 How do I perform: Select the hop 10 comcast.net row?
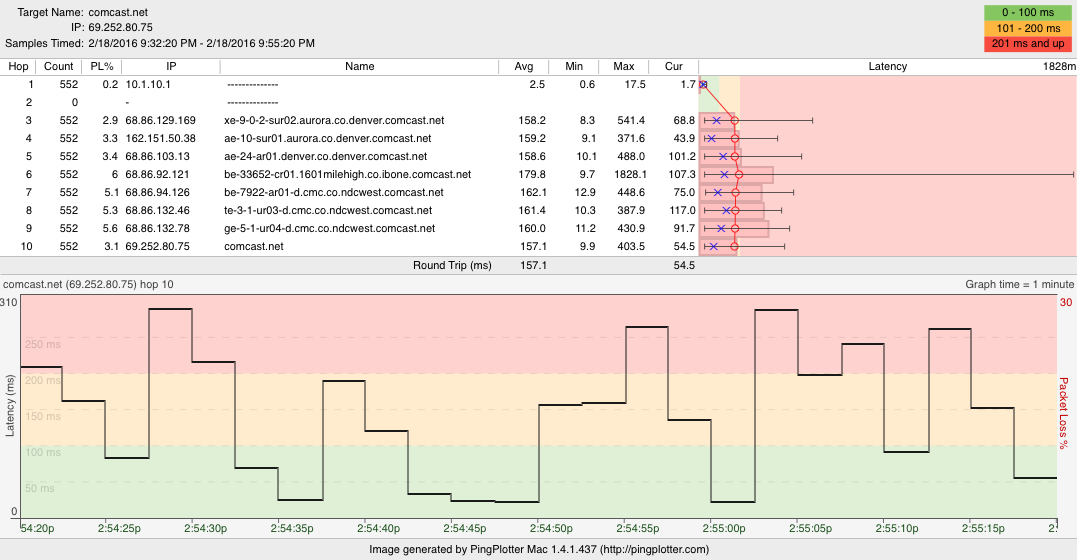click(252, 247)
